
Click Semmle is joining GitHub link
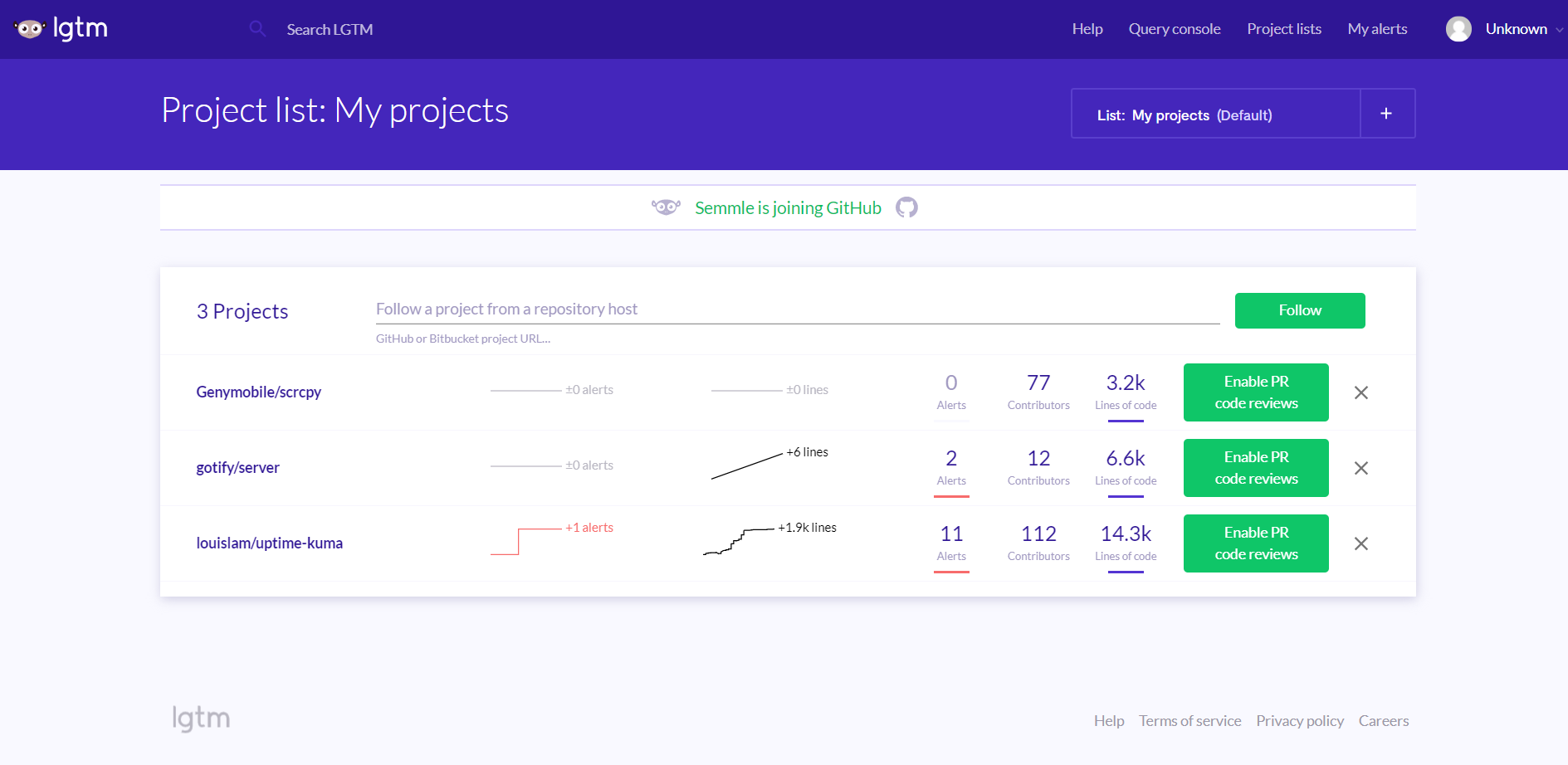tap(788, 208)
